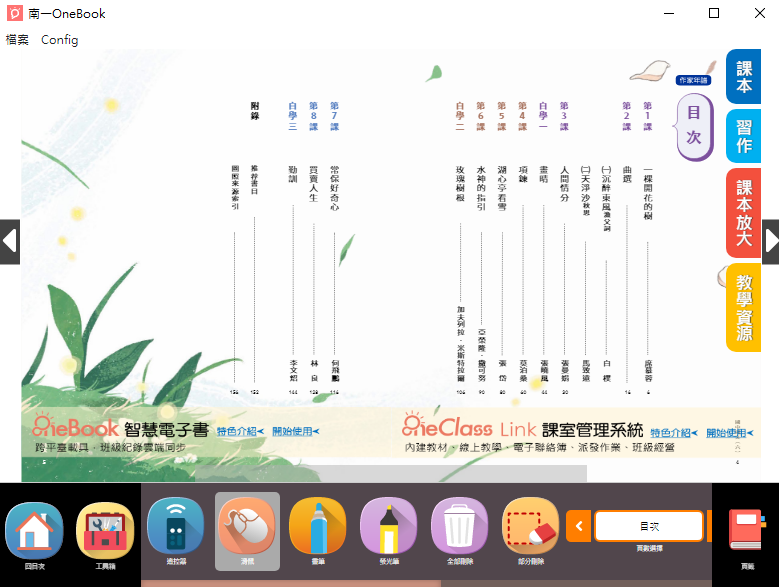Select the partial eraser tool
The height and width of the screenshot is (587, 779).
point(531,526)
